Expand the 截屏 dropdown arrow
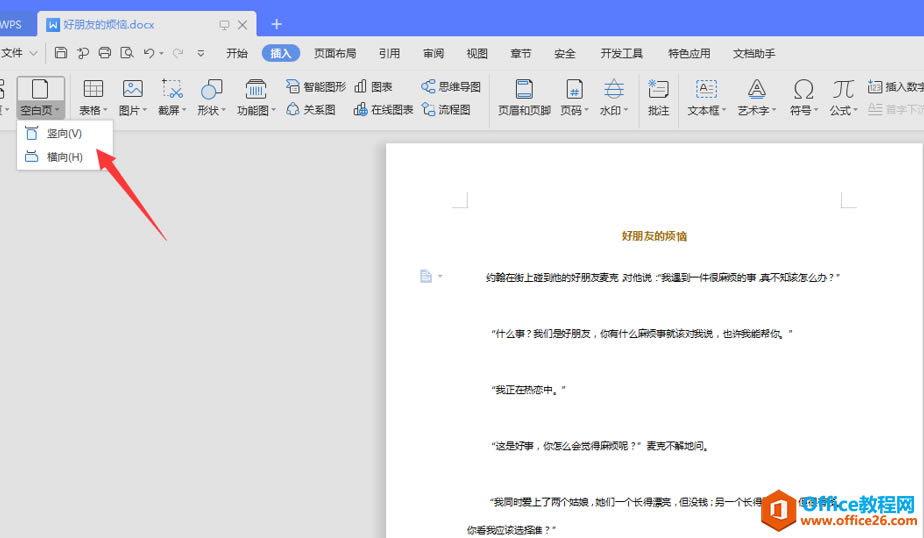 184,110
